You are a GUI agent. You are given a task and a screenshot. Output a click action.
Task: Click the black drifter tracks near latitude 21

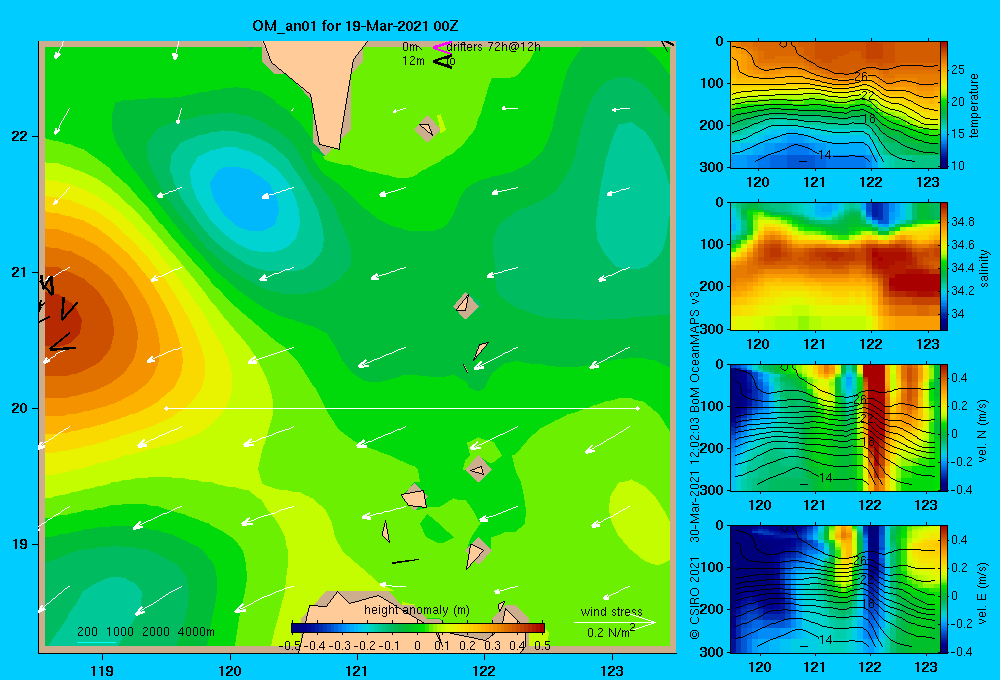coord(59,313)
